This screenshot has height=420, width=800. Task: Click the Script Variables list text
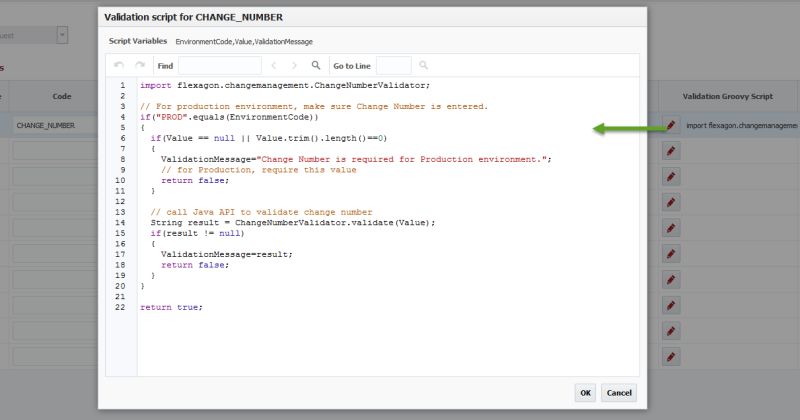(x=244, y=41)
